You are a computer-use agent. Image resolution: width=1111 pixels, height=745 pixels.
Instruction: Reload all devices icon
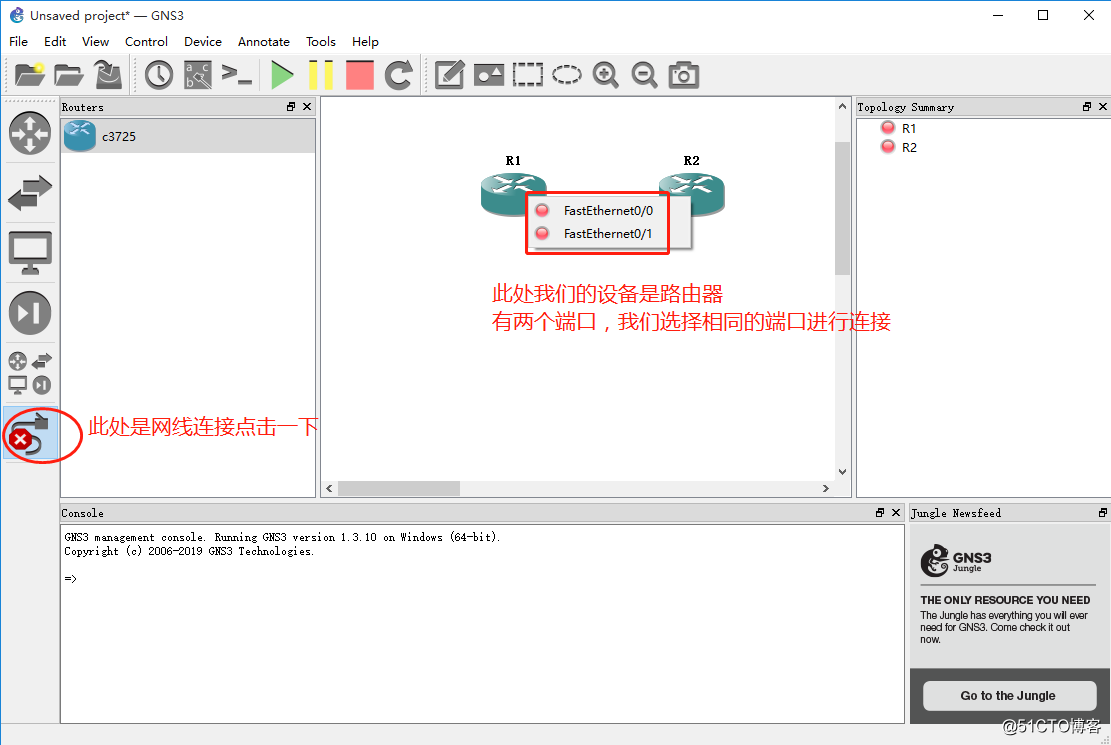pos(399,74)
